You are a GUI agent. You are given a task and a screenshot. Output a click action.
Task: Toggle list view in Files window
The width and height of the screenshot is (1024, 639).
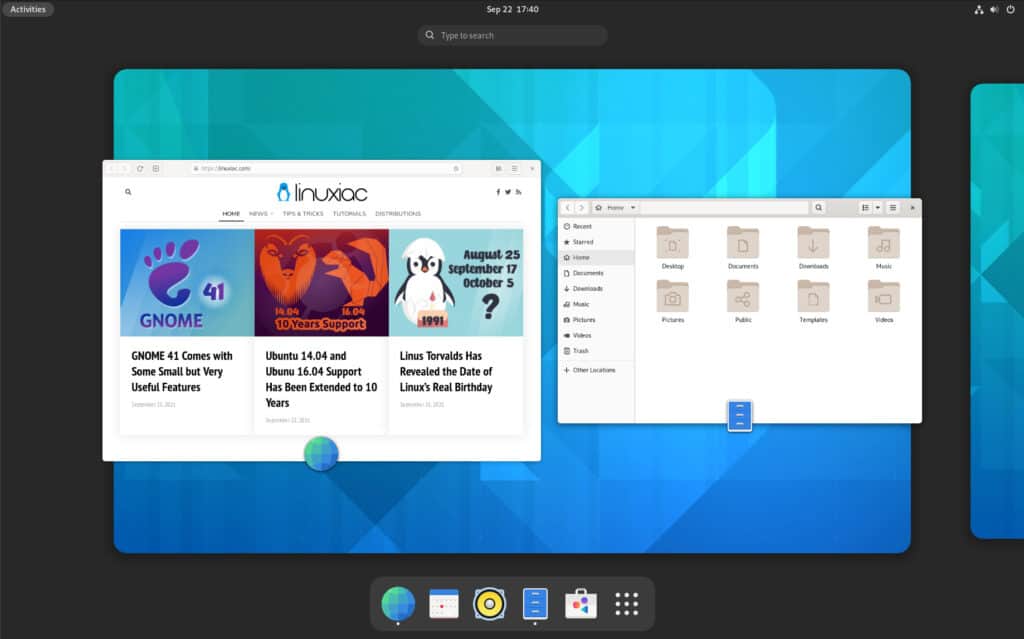point(865,208)
